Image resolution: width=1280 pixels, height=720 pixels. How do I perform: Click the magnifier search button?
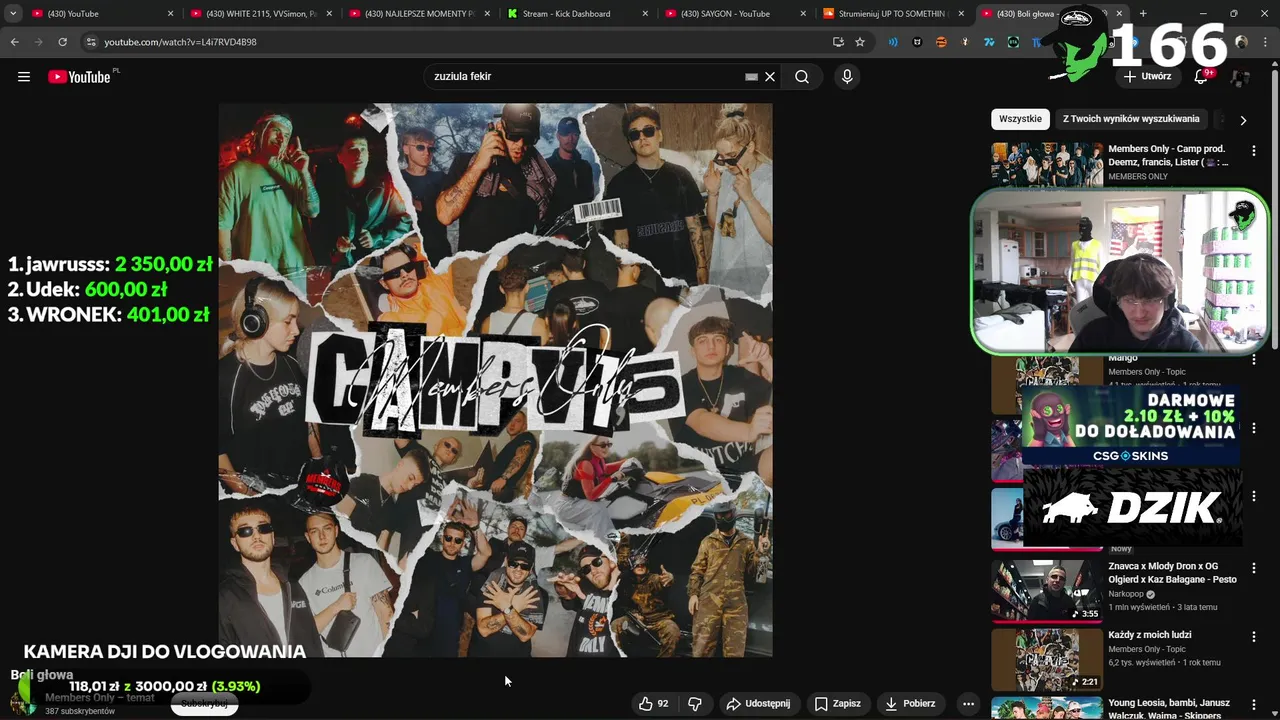(802, 77)
